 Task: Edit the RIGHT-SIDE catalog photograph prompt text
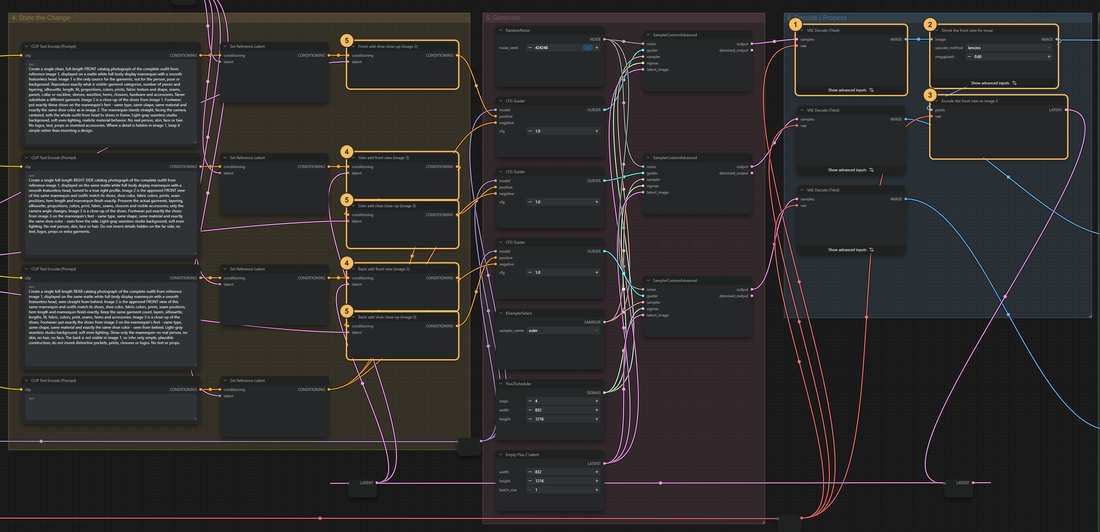click(x=111, y=214)
